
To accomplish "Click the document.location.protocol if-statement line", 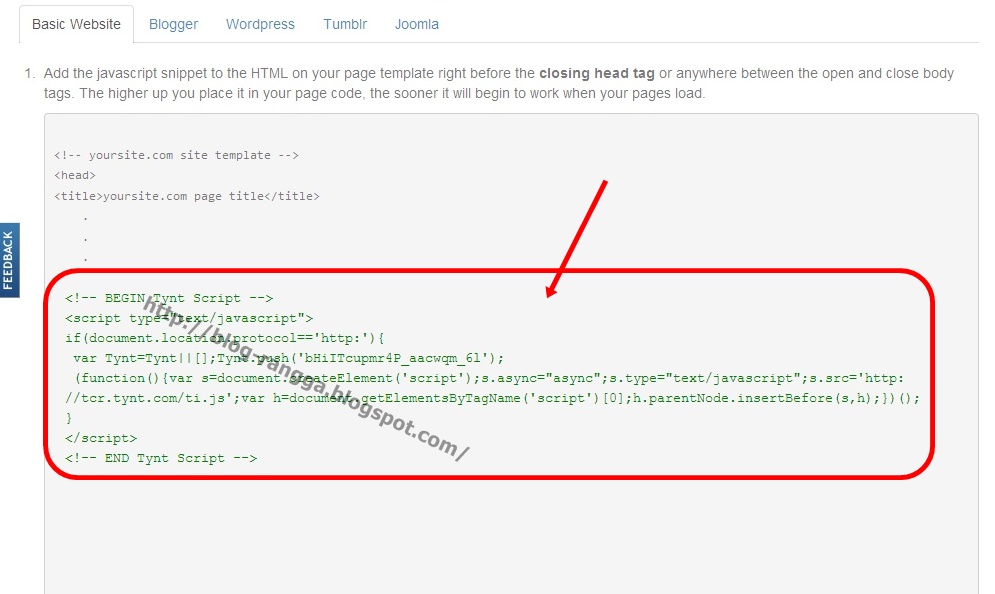I will tap(225, 338).
